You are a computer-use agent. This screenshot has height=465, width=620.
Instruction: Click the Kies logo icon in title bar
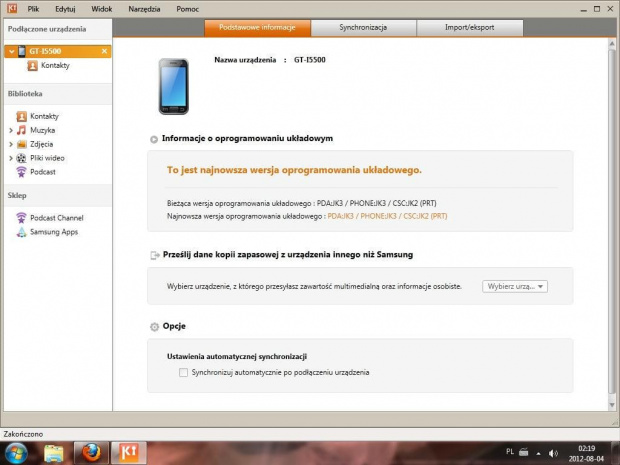tap(12, 8)
